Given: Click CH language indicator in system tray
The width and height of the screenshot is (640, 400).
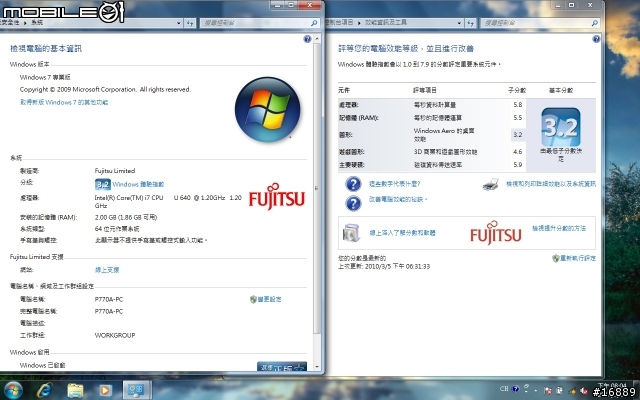Looking at the screenshot, I should pyautogui.click(x=504, y=389).
